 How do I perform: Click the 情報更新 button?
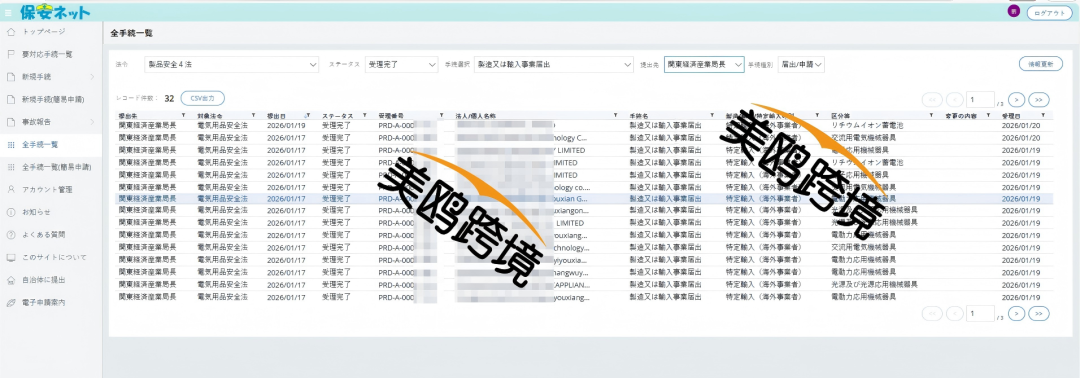click(x=1040, y=63)
